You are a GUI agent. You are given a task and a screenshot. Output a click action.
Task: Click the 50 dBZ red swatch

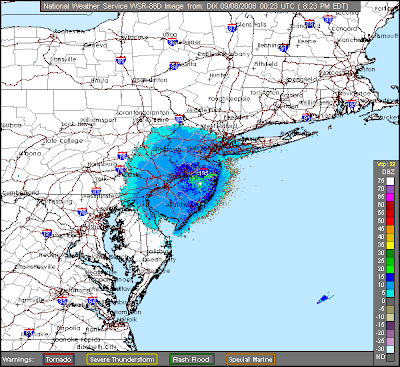click(390, 221)
